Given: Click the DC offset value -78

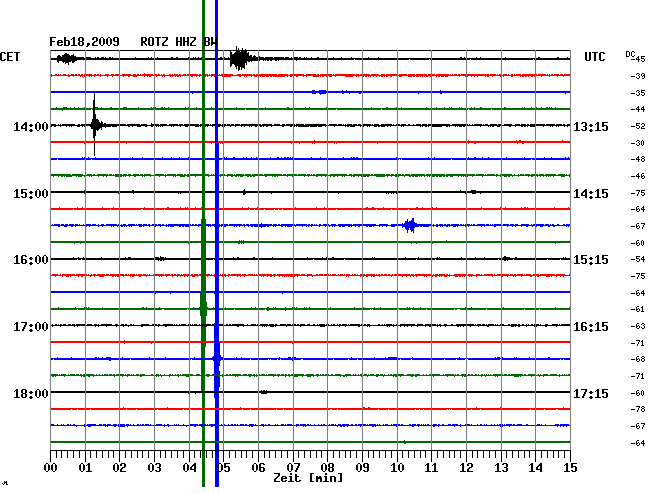Looking at the screenshot, I should click(x=638, y=409).
